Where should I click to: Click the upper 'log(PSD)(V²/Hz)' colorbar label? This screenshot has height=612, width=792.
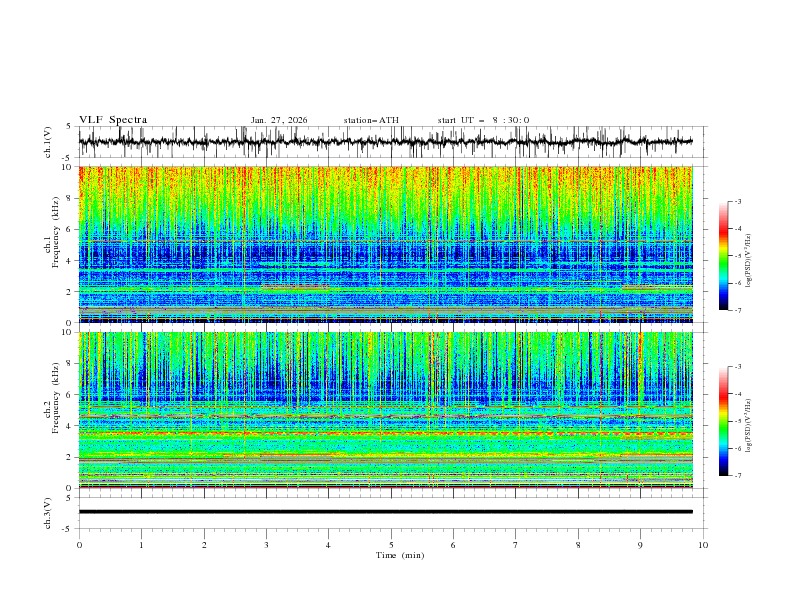click(748, 261)
